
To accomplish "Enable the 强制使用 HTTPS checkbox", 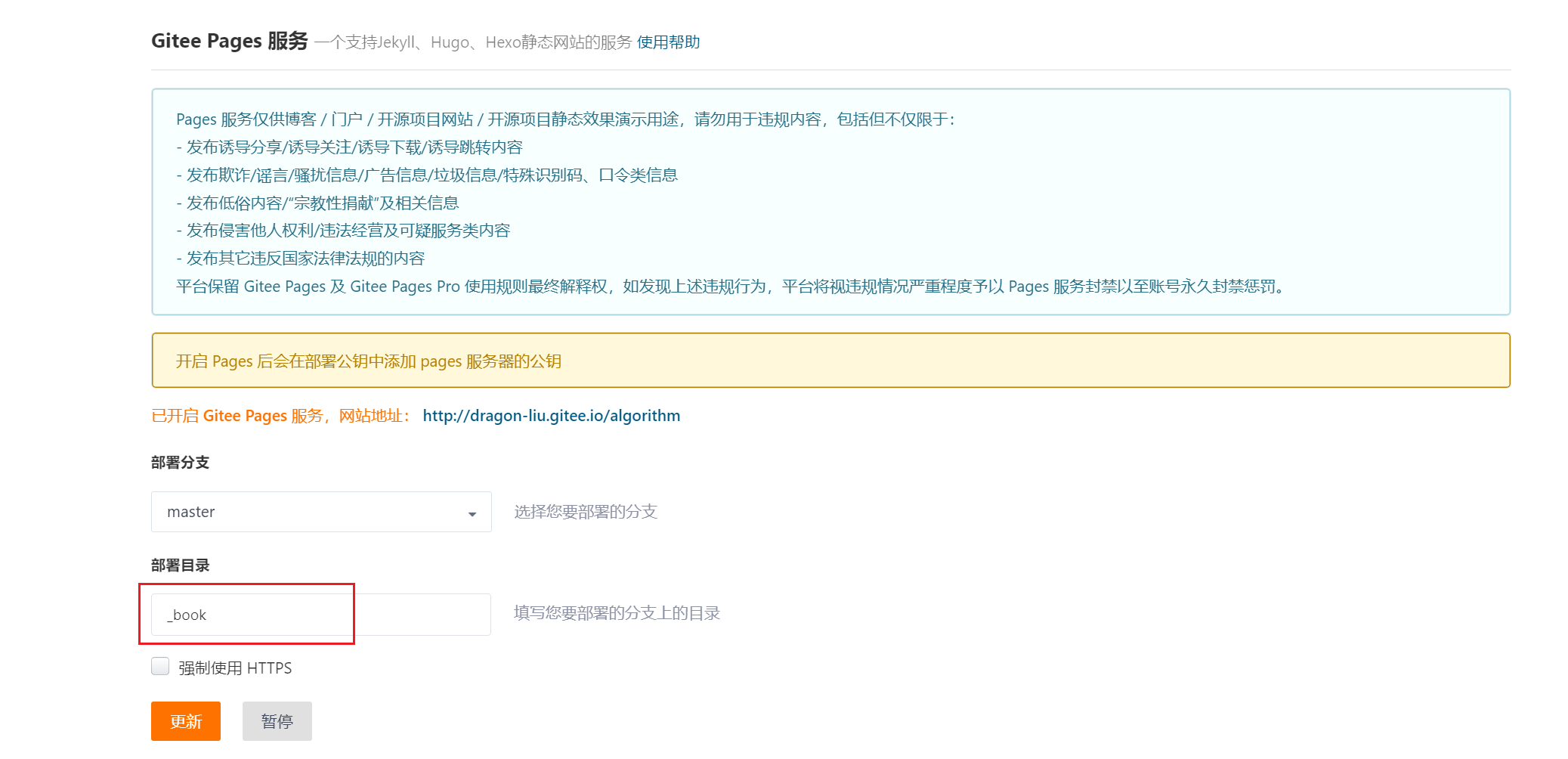I will point(160,666).
